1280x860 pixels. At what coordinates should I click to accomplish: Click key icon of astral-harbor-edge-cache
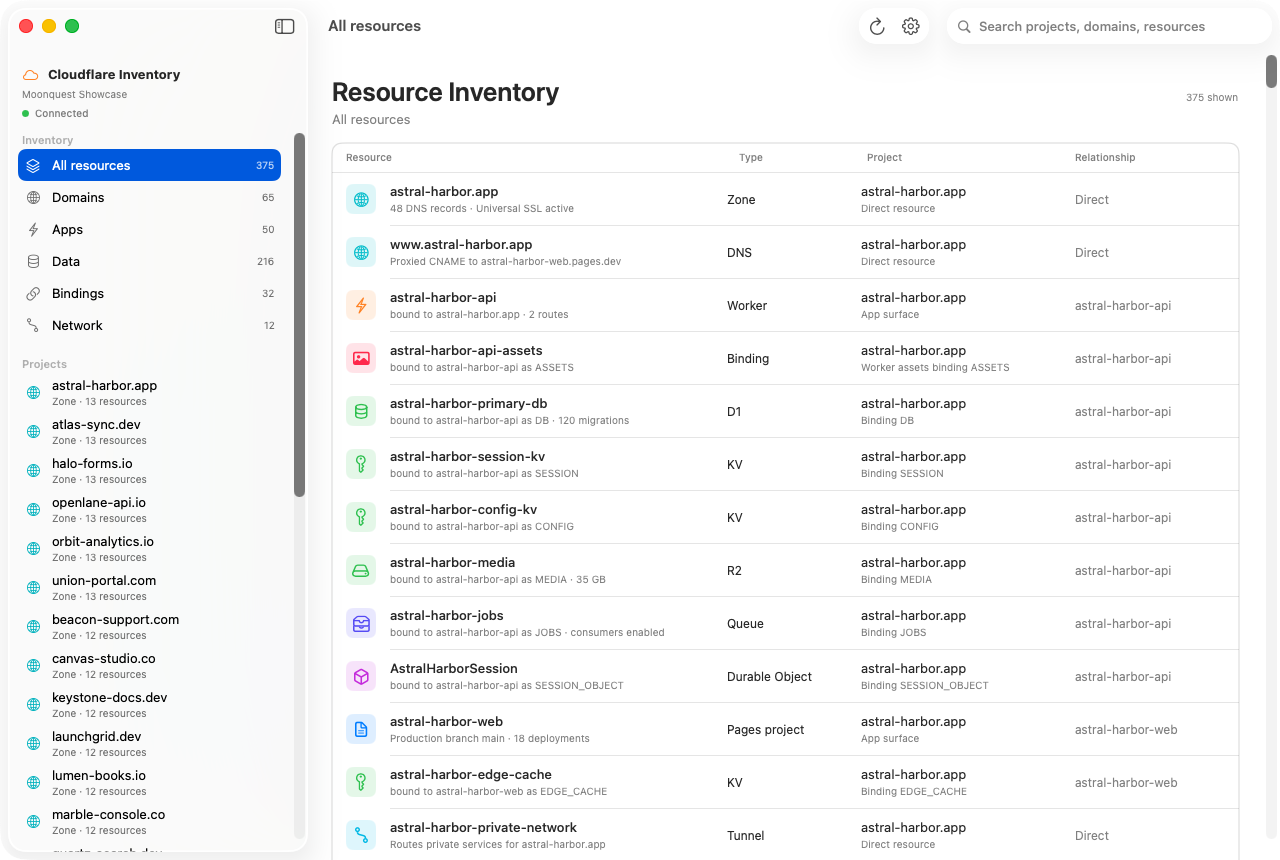click(x=361, y=782)
